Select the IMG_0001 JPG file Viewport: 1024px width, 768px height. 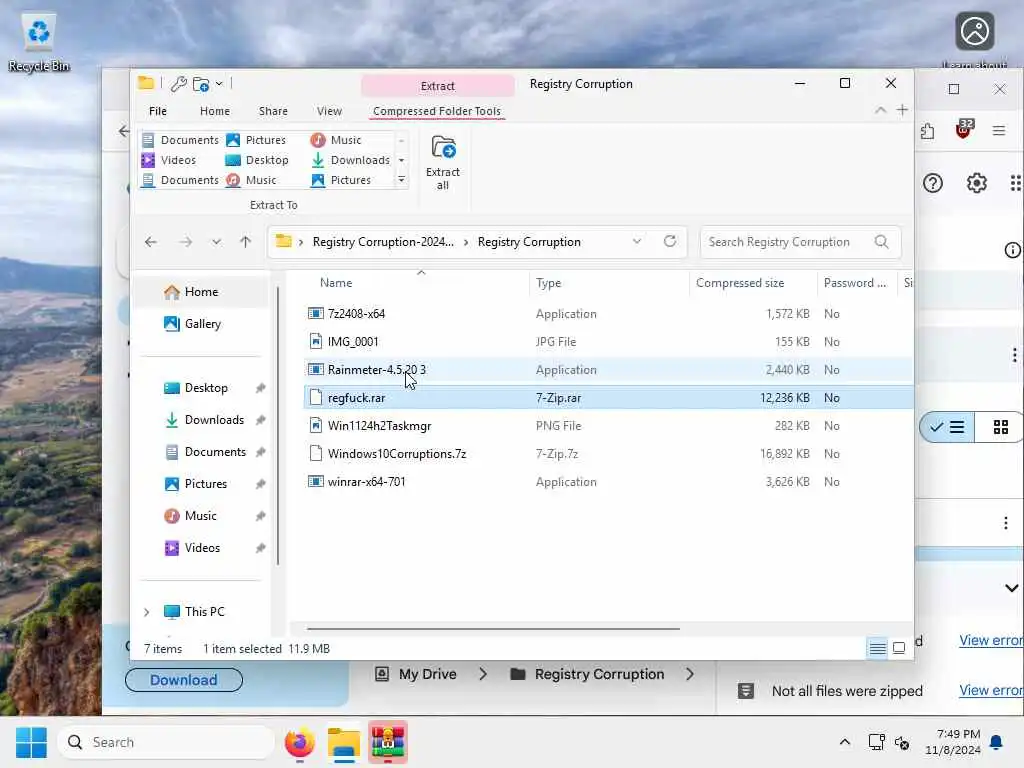(609, 342)
